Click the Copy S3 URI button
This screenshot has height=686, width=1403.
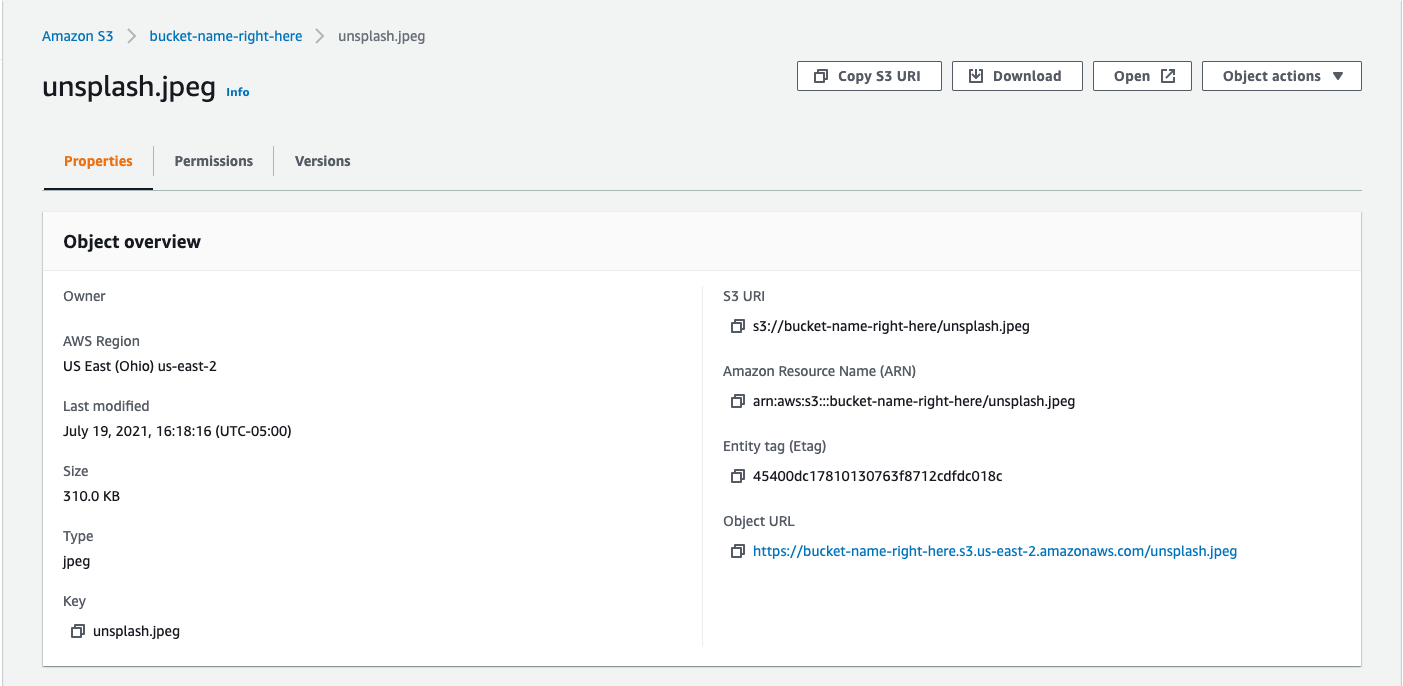869,76
